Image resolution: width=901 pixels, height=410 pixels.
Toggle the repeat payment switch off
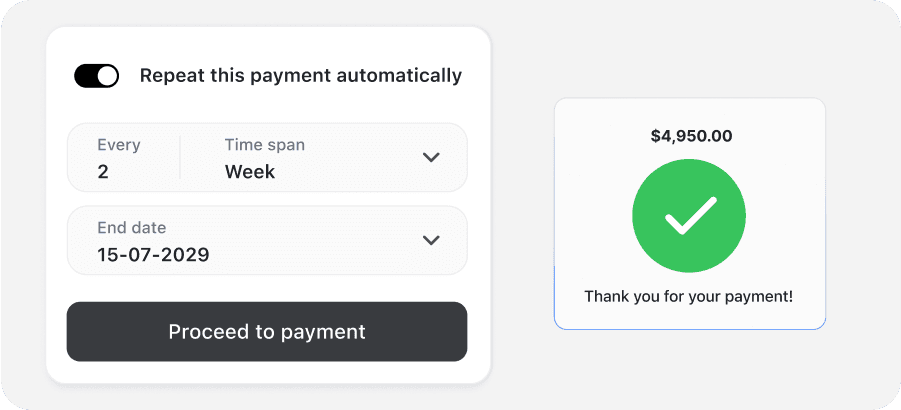(96, 76)
